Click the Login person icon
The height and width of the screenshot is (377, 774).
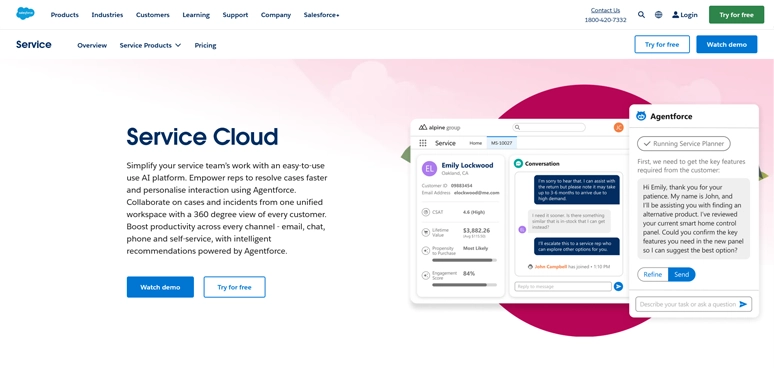[675, 15]
